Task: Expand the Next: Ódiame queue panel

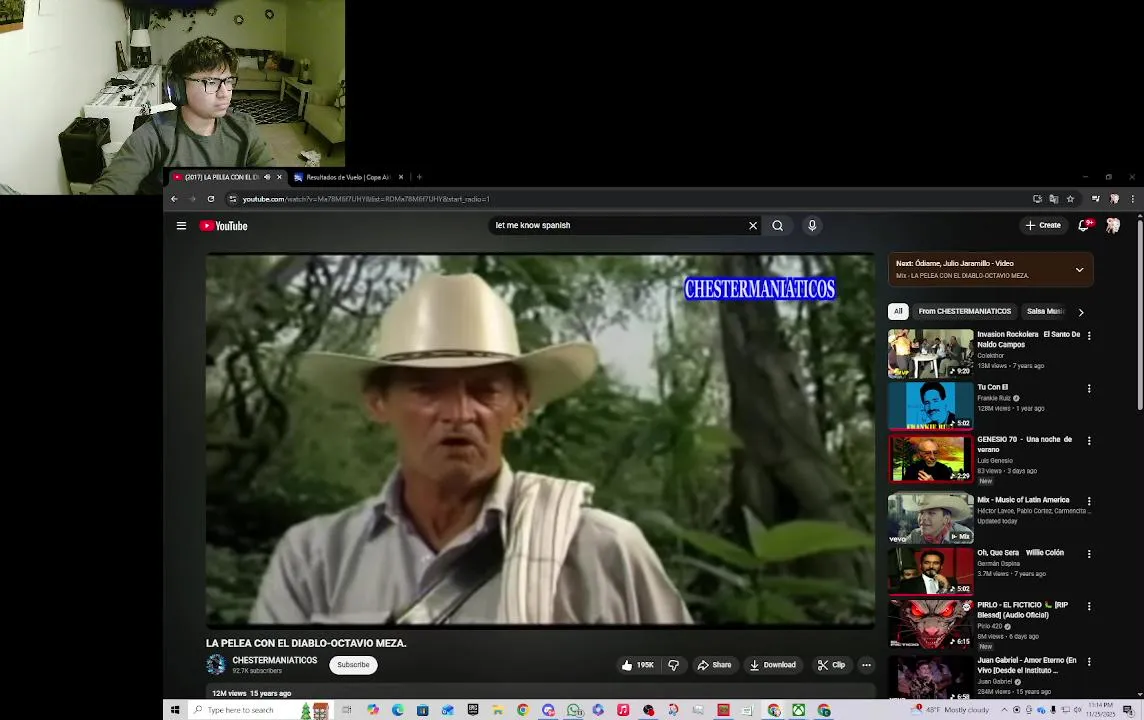Action: point(1079,270)
